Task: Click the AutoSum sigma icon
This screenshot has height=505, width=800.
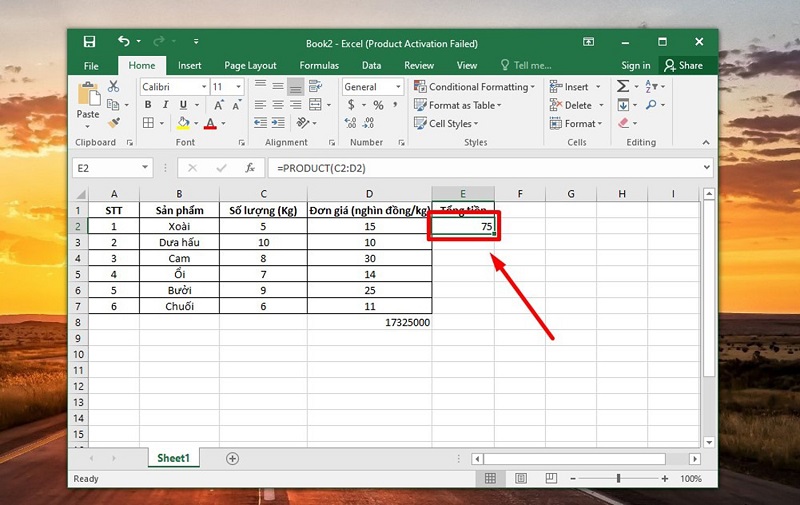Action: [x=624, y=87]
